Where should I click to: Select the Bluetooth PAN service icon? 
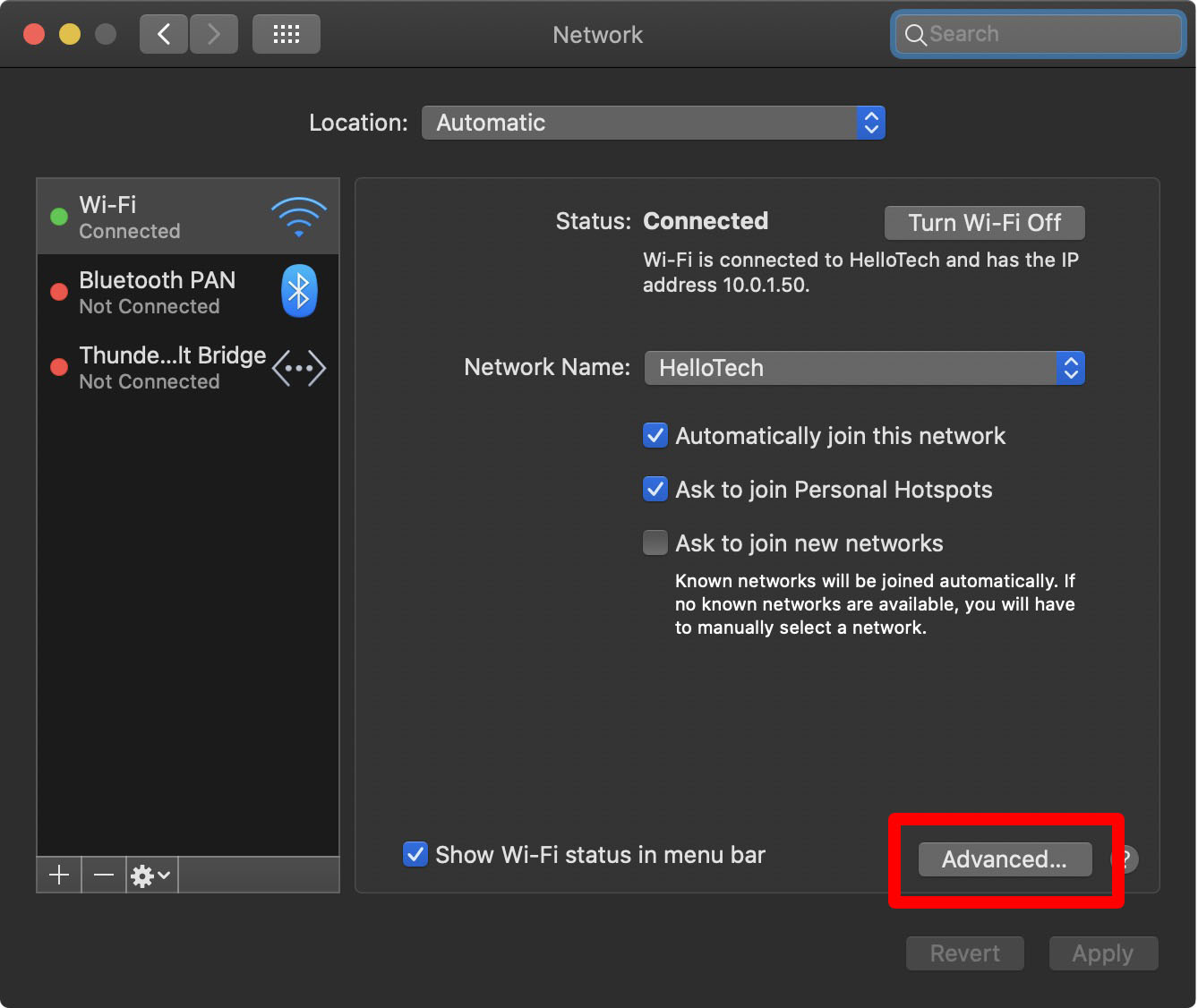(298, 290)
